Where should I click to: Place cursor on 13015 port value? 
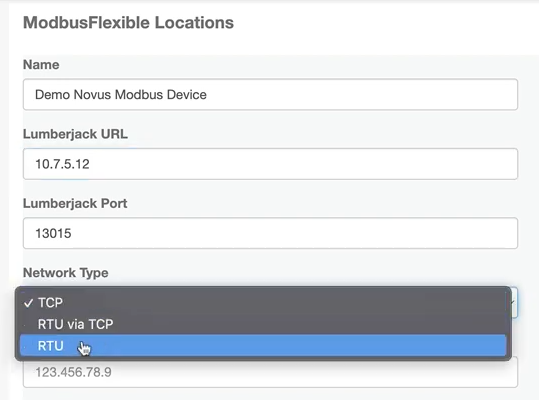point(53,233)
